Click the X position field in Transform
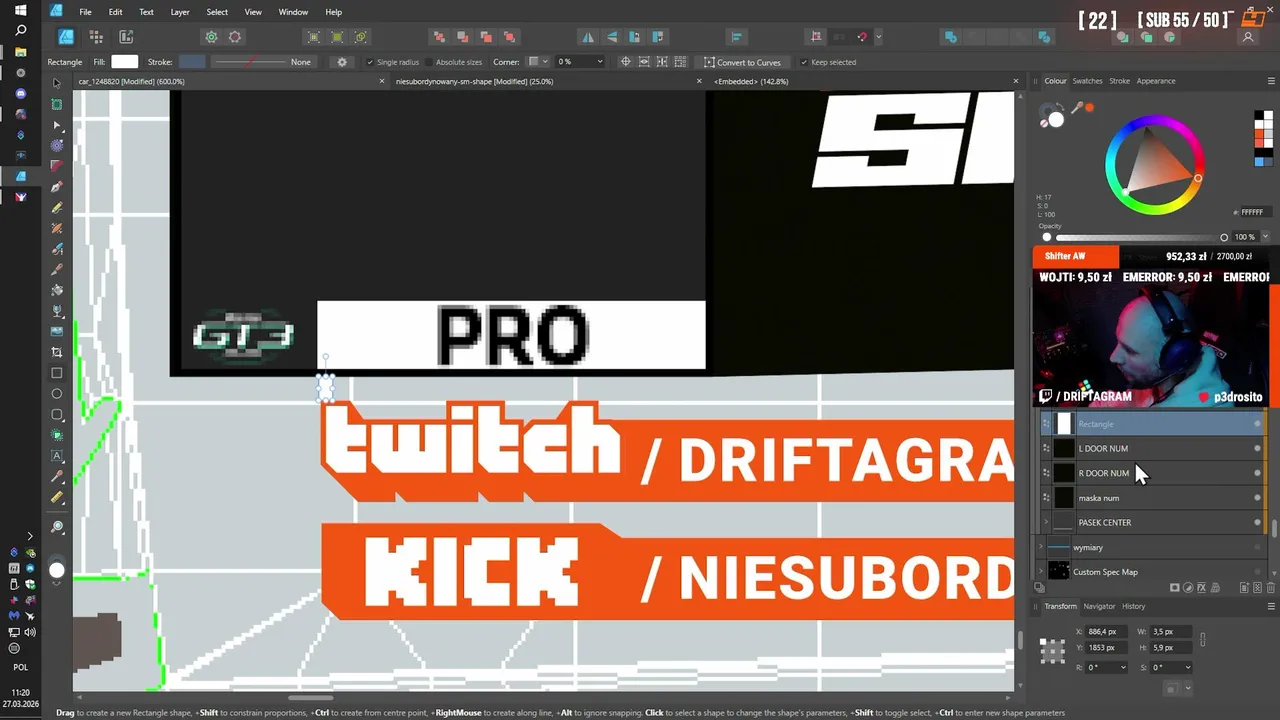1280x720 pixels. point(1104,632)
